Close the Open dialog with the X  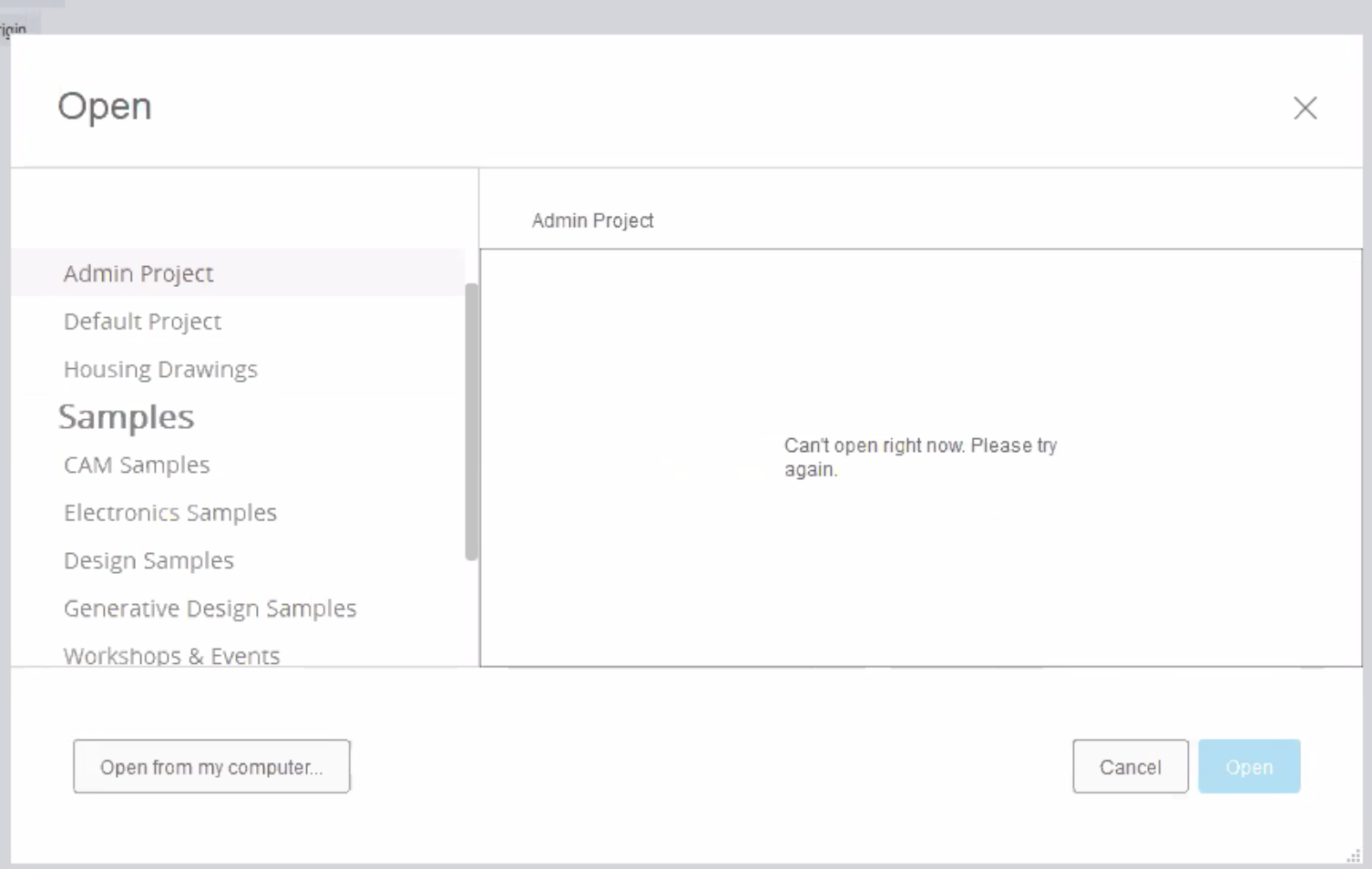(x=1305, y=108)
